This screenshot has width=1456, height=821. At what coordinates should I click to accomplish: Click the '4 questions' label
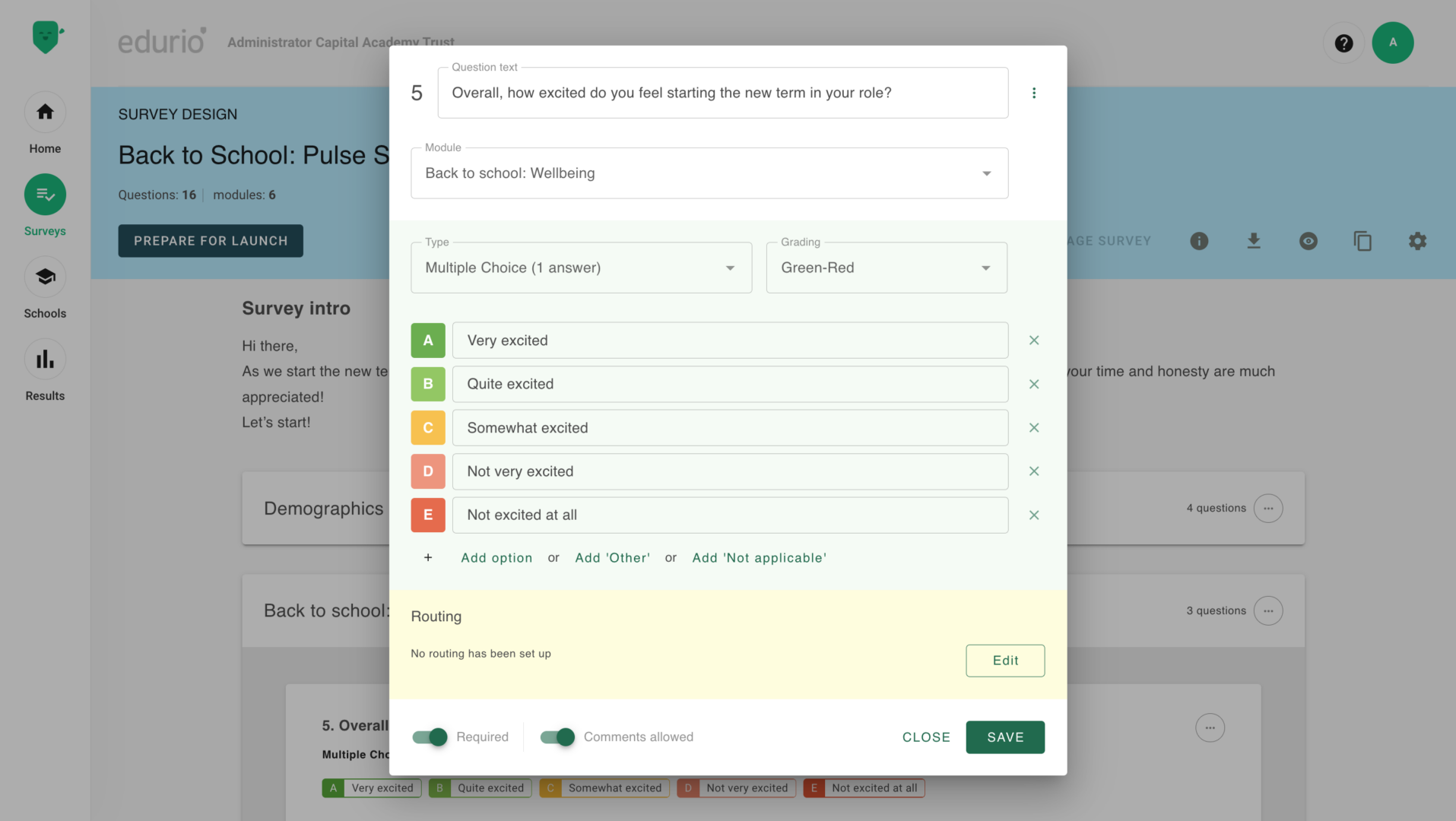click(1216, 508)
